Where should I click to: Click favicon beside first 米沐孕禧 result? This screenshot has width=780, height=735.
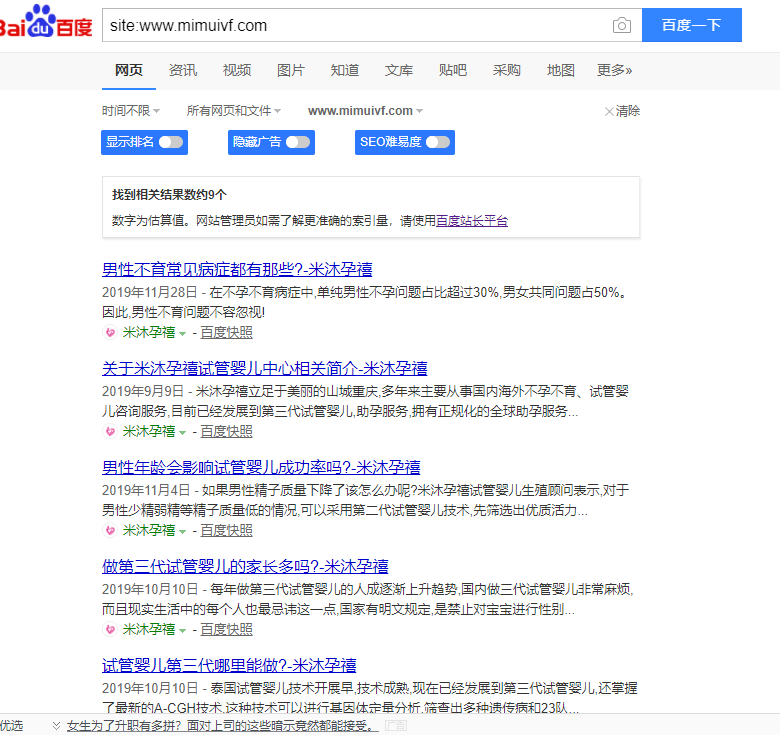click(110, 332)
